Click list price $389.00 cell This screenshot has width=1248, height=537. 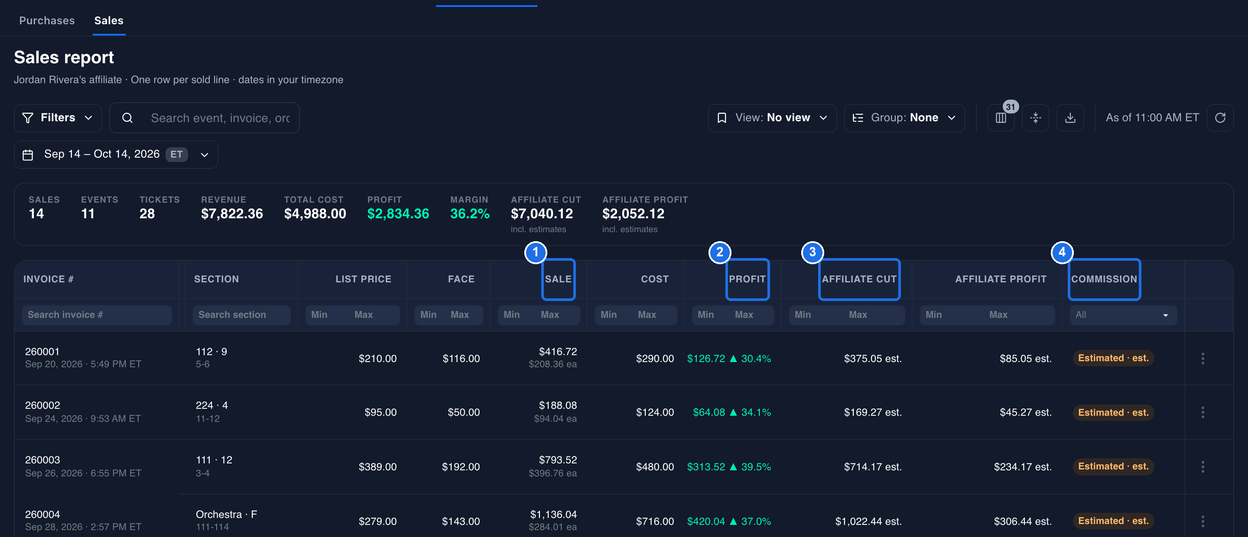377,466
